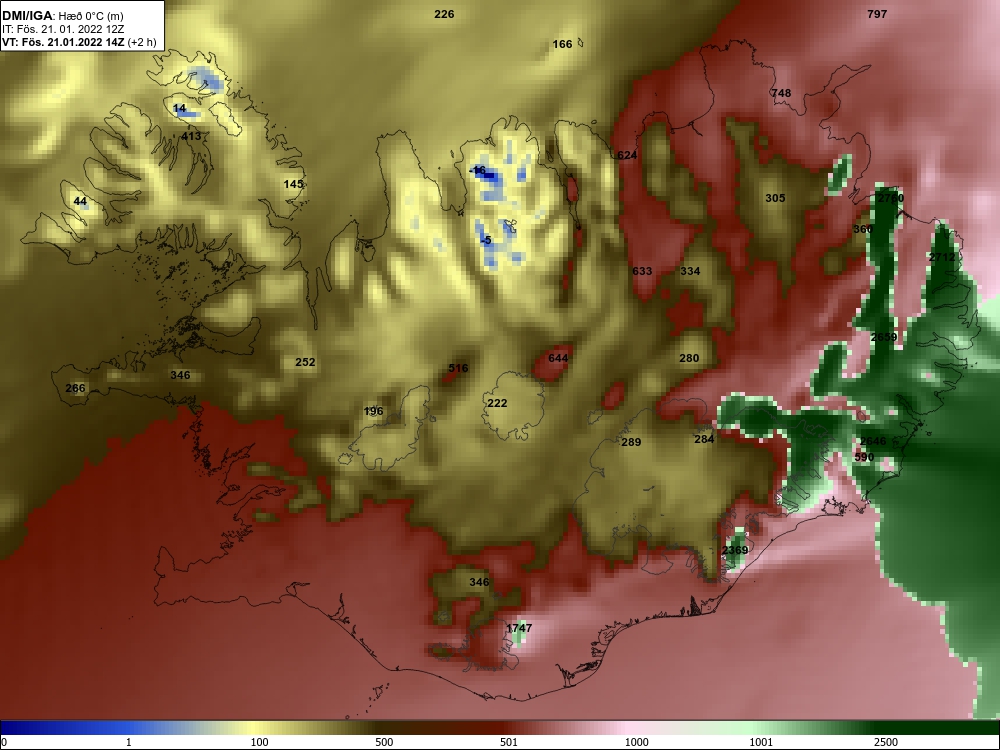The height and width of the screenshot is (750, 1000).
Task: Click the 644 value on the map
Action: [558, 358]
